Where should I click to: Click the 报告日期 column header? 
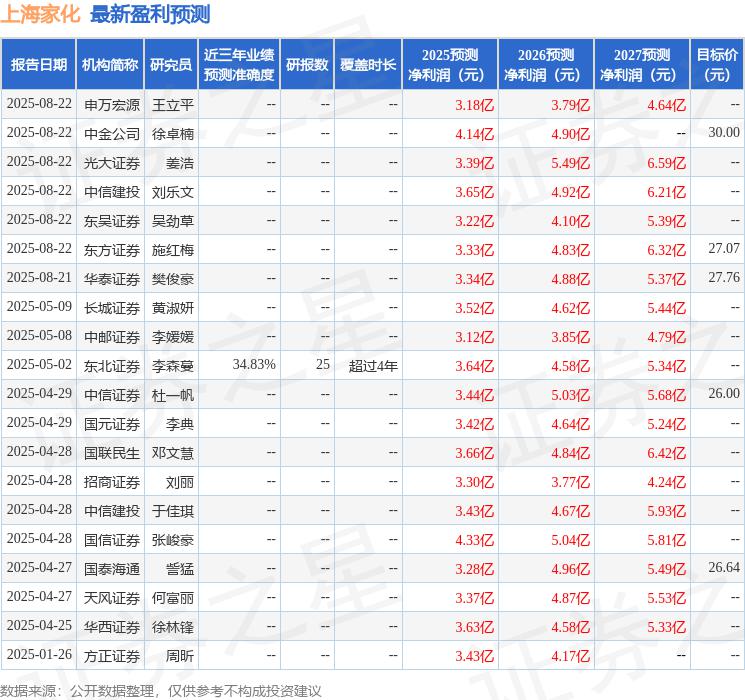[38, 65]
